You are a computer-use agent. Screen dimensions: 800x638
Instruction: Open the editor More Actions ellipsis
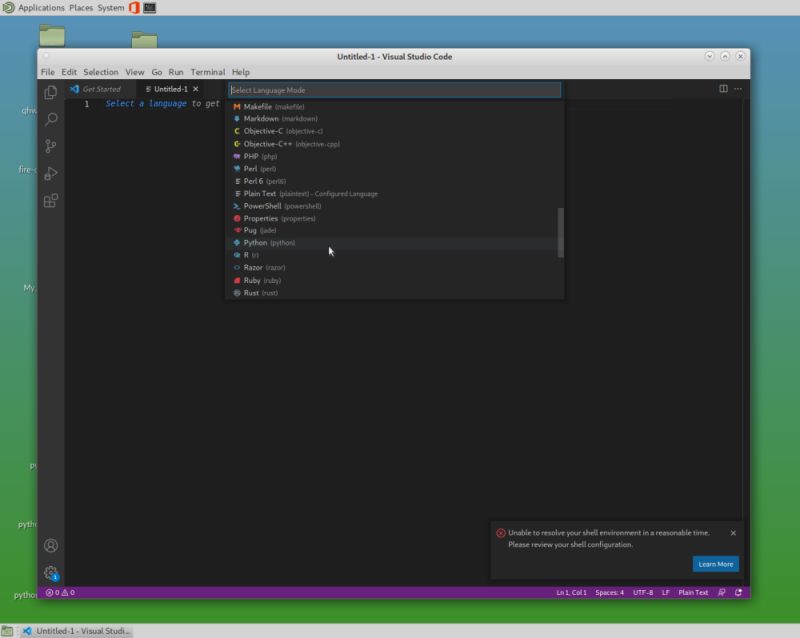[738, 89]
